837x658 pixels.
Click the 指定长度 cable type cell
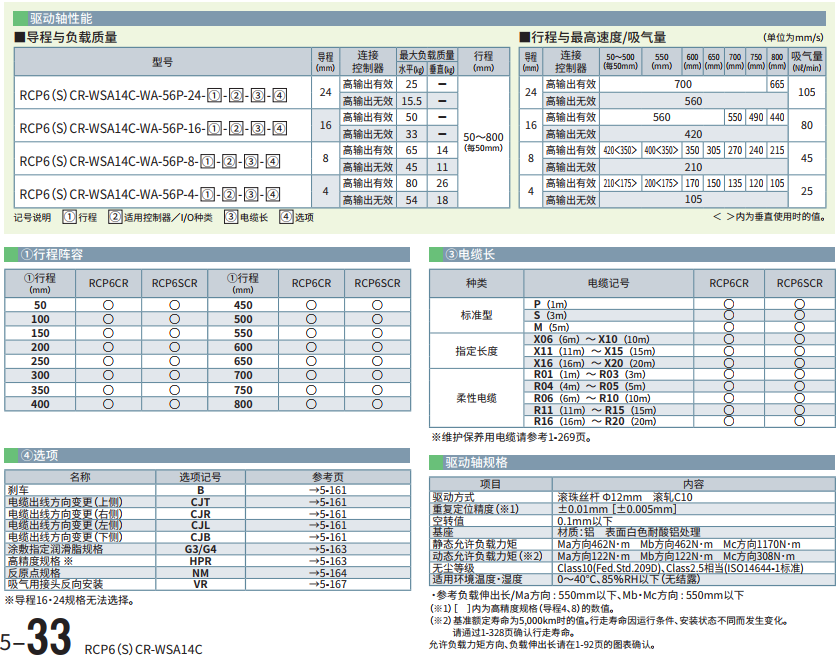click(476, 351)
